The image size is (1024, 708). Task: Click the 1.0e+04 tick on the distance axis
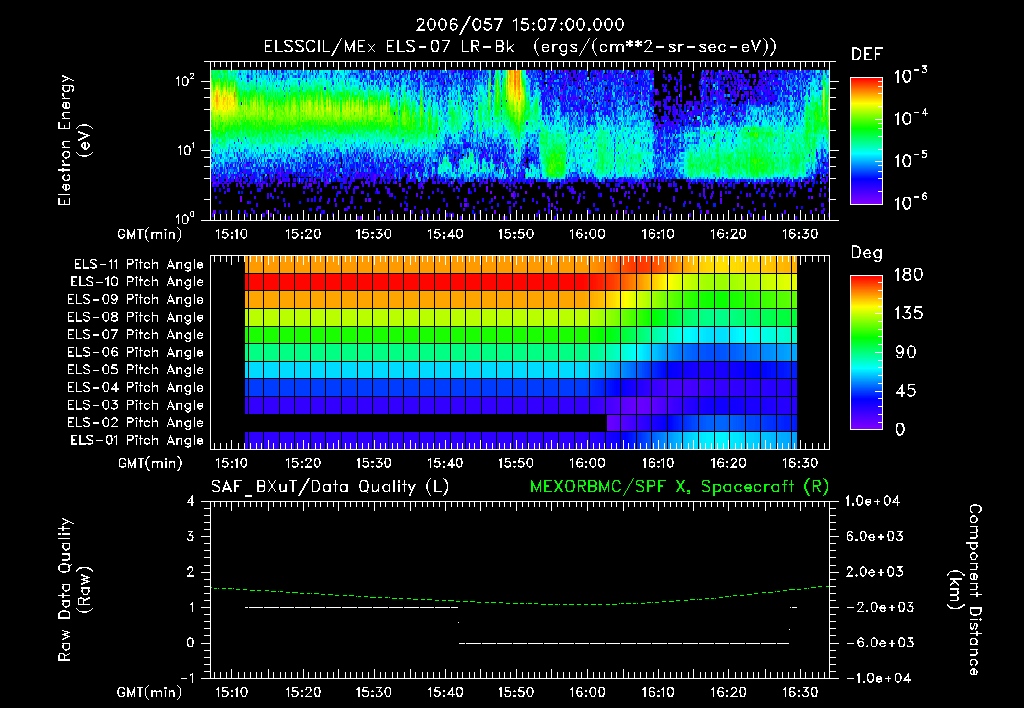(x=872, y=502)
